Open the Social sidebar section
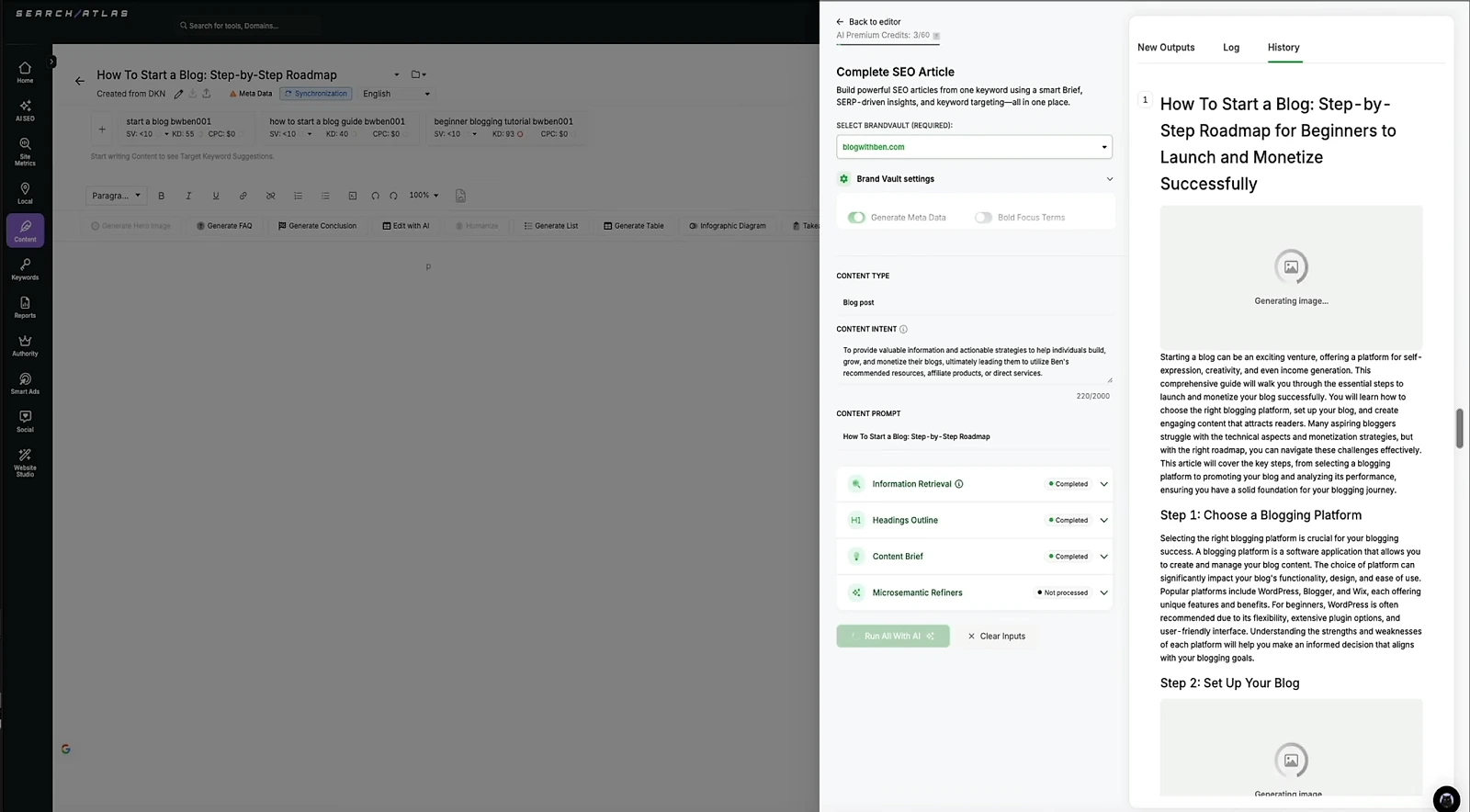1470x812 pixels. tap(25, 422)
